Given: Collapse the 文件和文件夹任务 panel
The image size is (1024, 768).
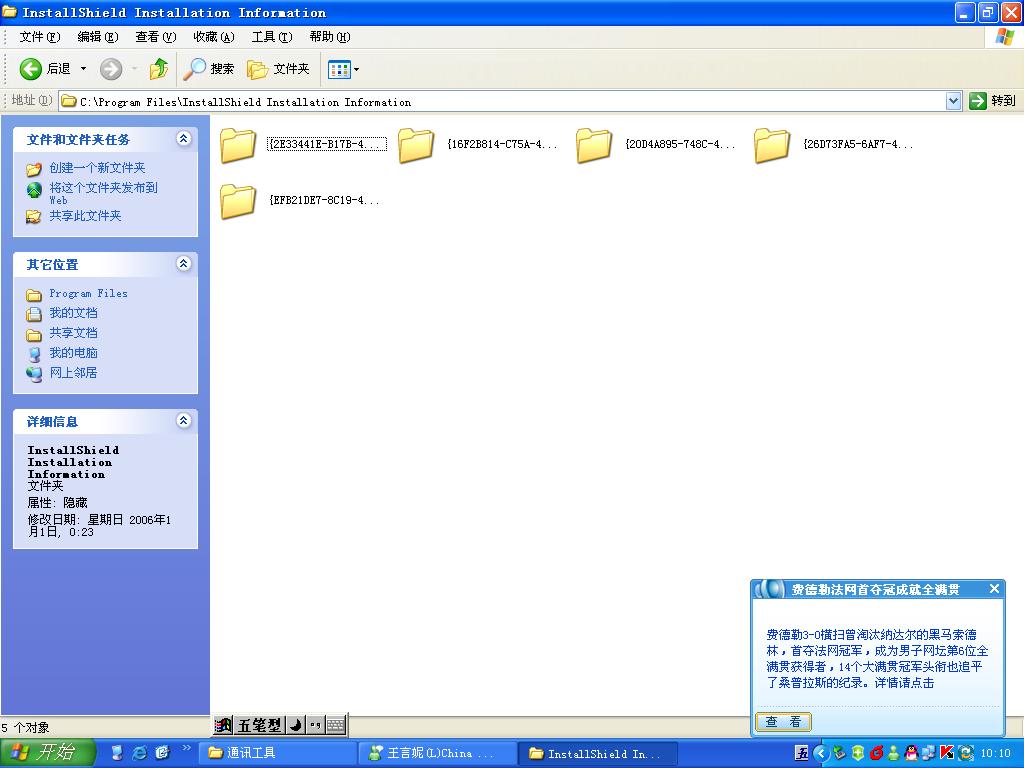Looking at the screenshot, I should [x=184, y=138].
